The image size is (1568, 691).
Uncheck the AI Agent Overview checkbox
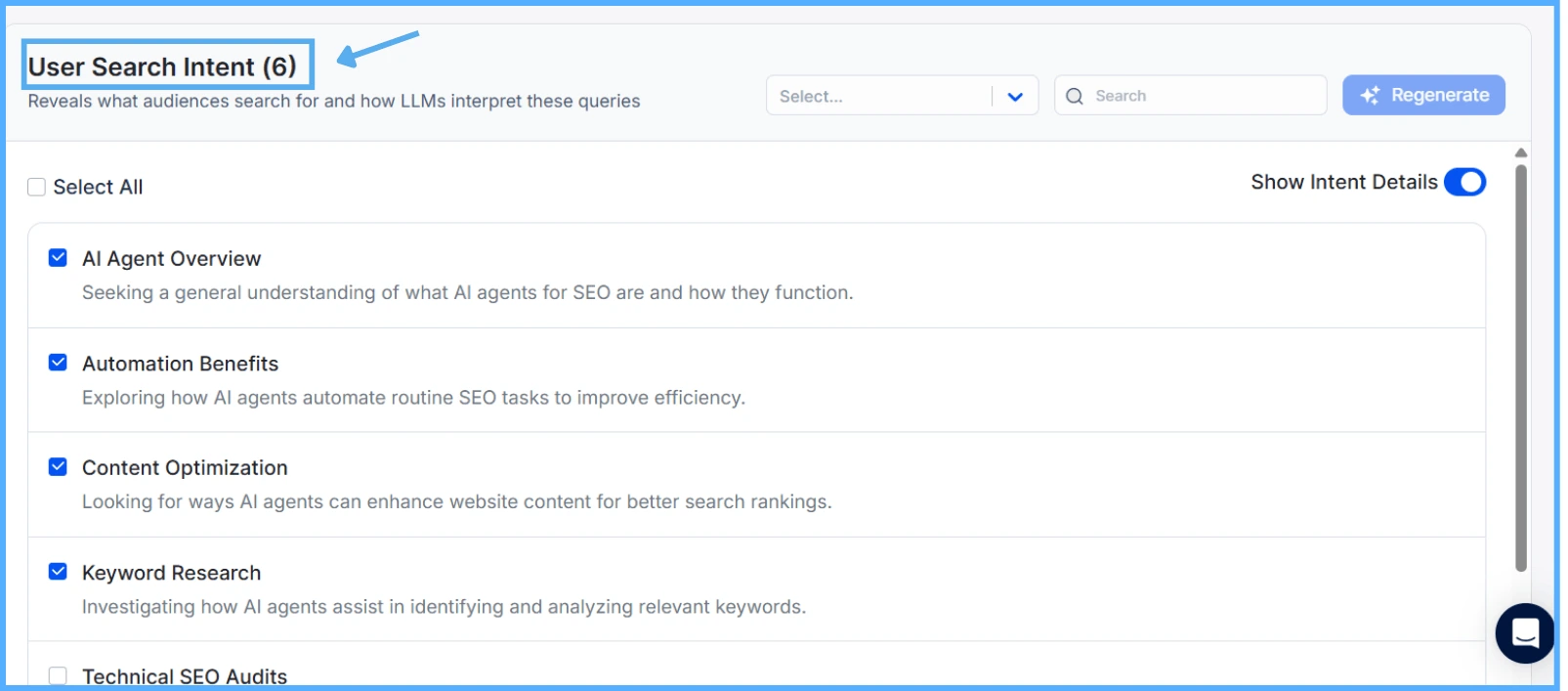(x=59, y=258)
